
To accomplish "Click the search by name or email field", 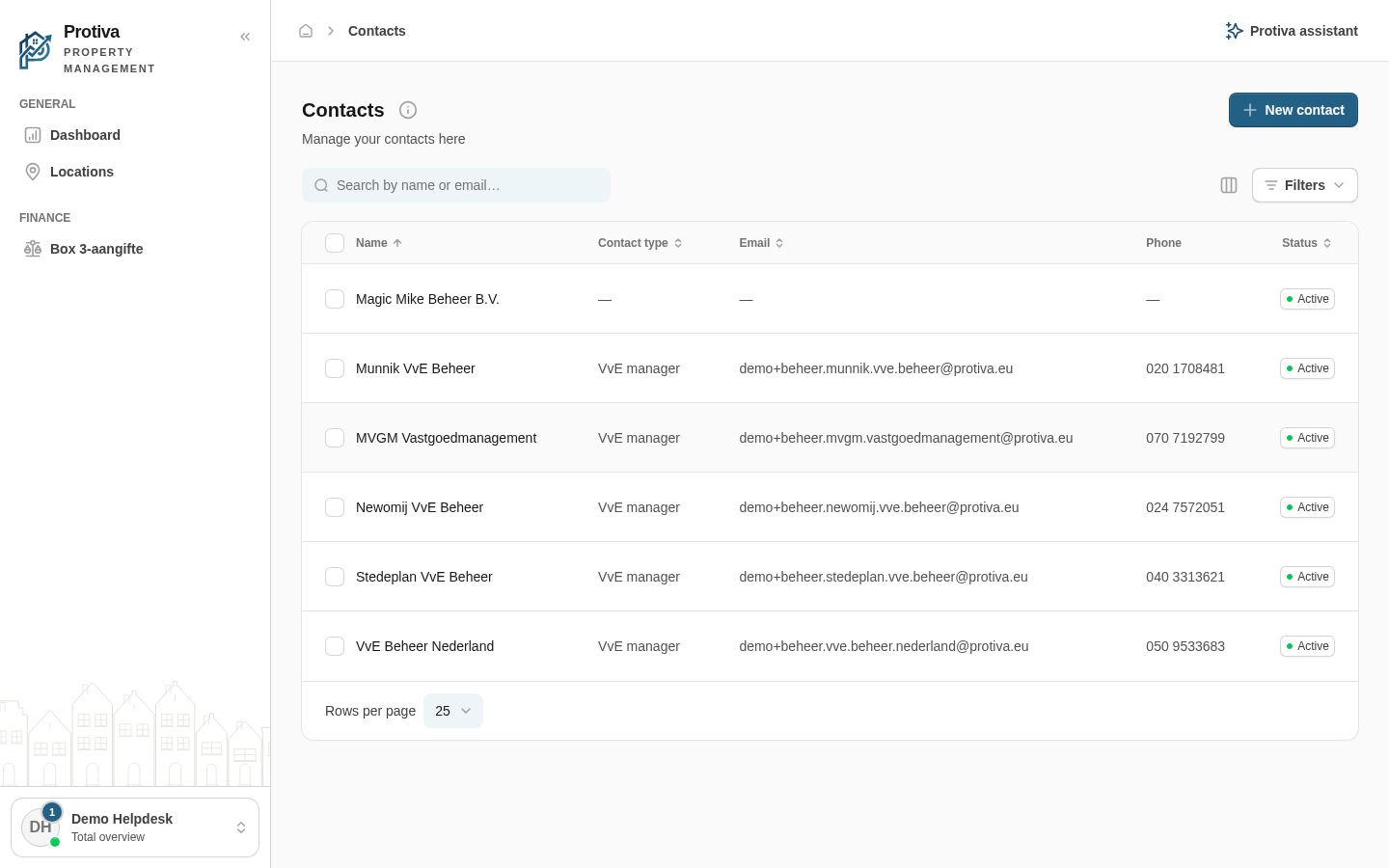I will (456, 185).
